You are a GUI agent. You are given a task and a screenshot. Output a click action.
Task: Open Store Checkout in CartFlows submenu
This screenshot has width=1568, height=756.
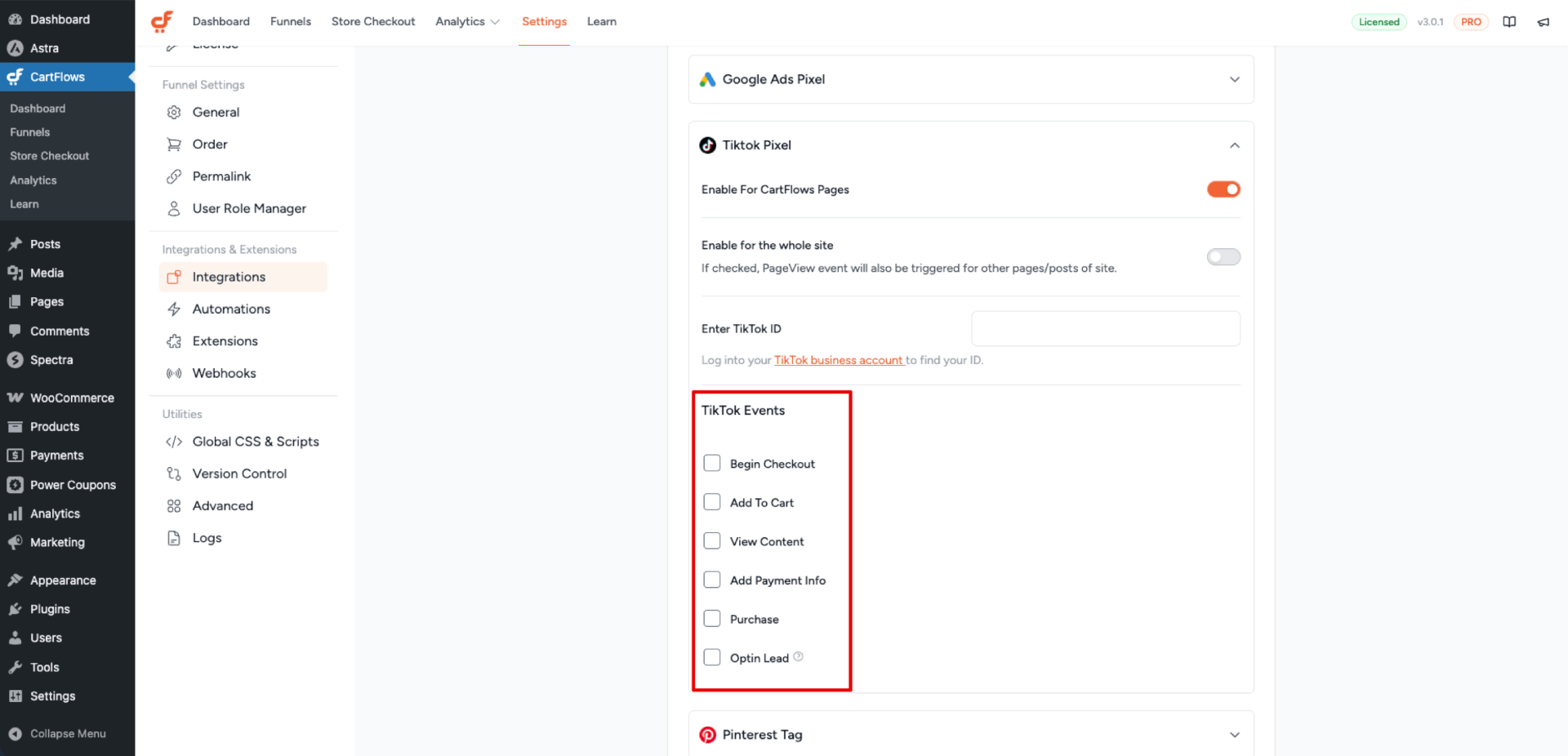(50, 156)
